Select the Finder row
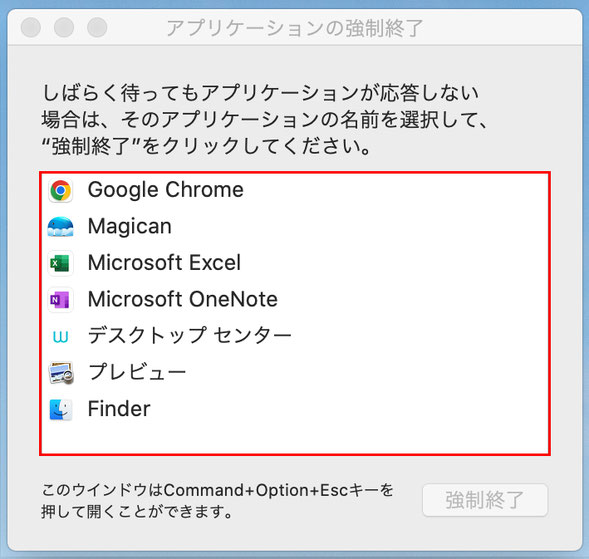This screenshot has width=589, height=559. point(295,409)
